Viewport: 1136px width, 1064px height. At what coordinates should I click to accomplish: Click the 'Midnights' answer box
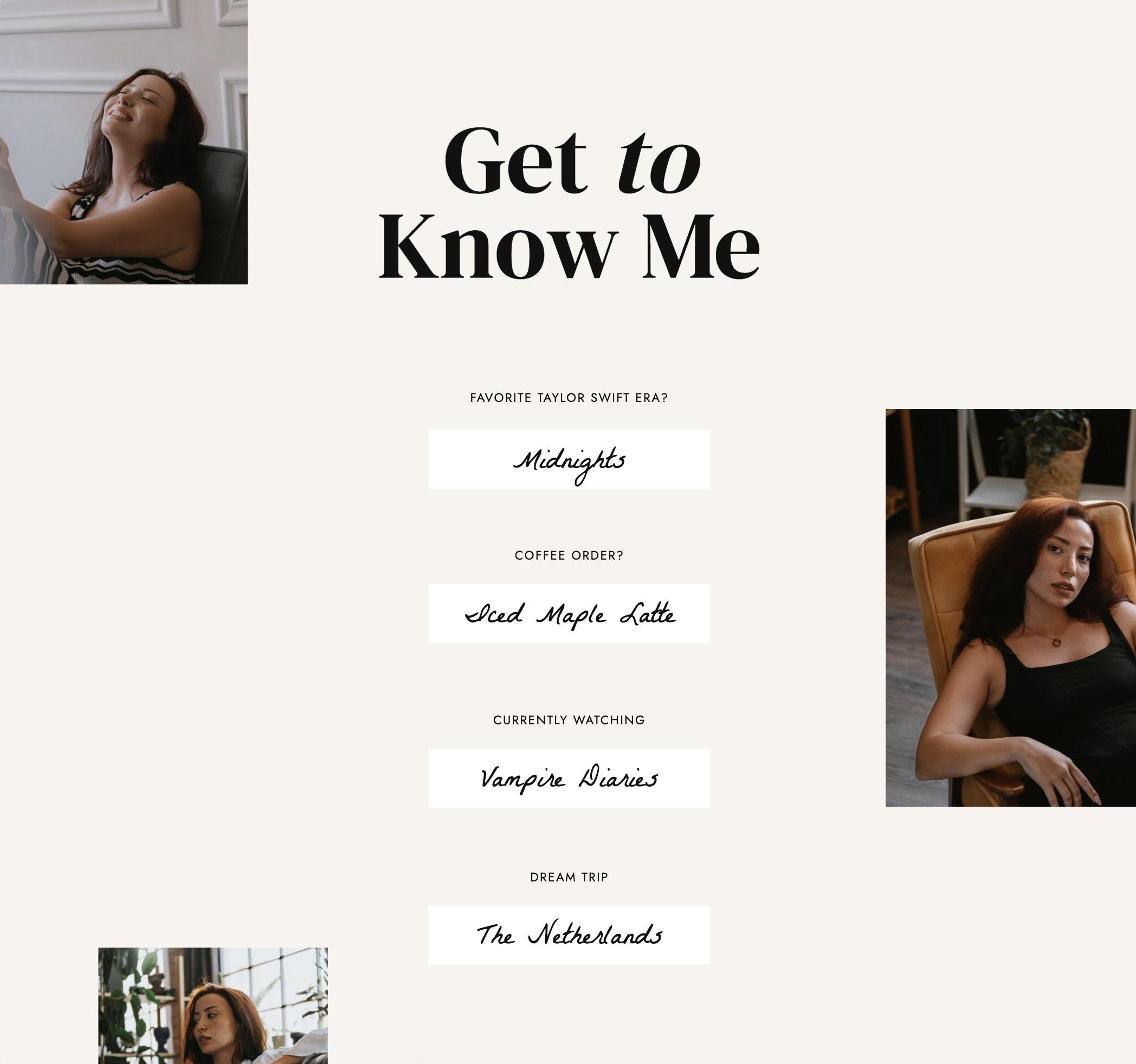(x=569, y=459)
